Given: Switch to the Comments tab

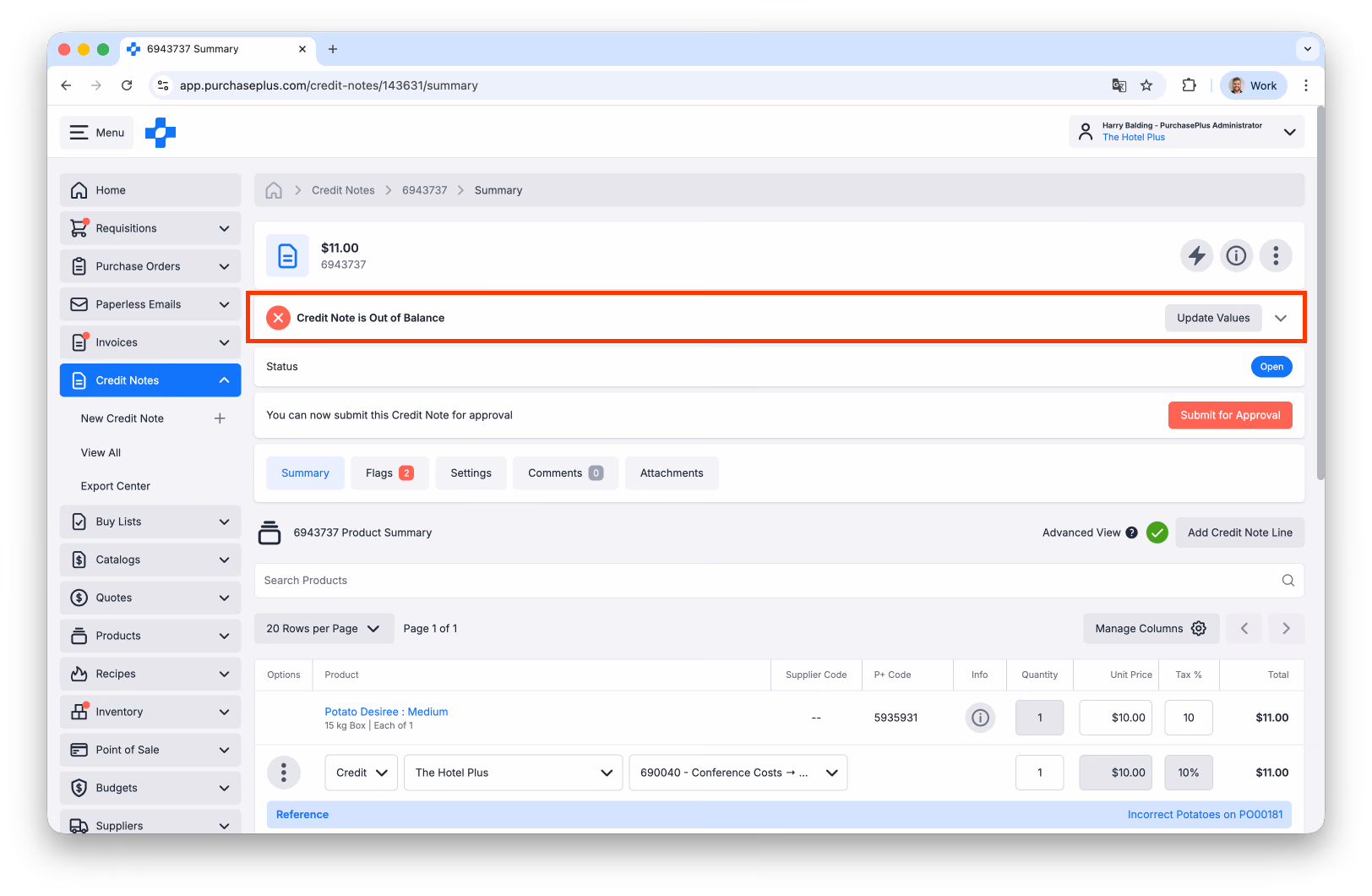Looking at the screenshot, I should (x=565, y=473).
